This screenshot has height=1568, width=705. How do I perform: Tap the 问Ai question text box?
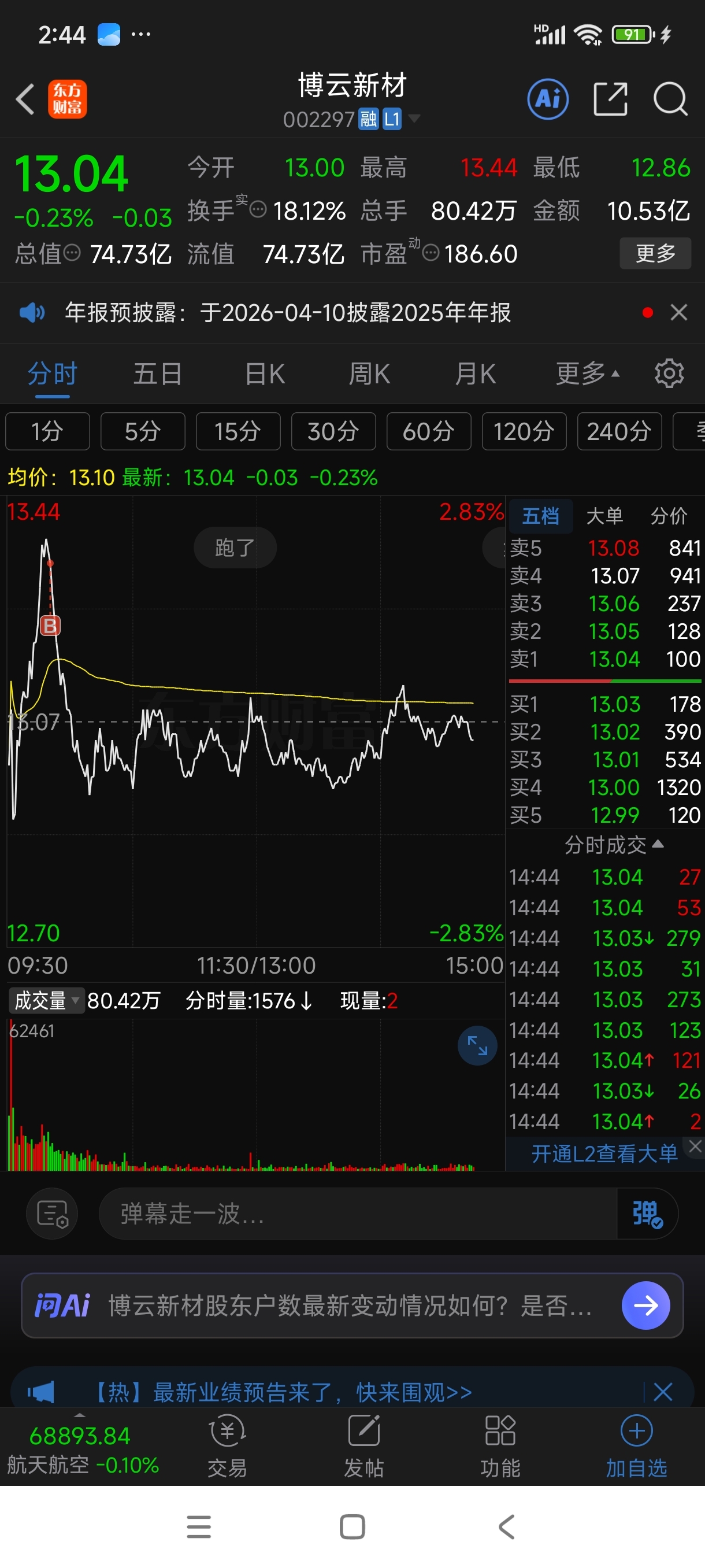pyautogui.click(x=350, y=1305)
